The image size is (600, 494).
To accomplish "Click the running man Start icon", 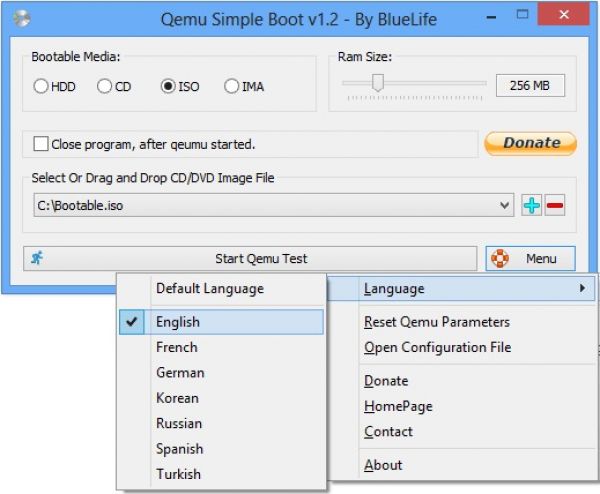I will pyautogui.click(x=37, y=258).
